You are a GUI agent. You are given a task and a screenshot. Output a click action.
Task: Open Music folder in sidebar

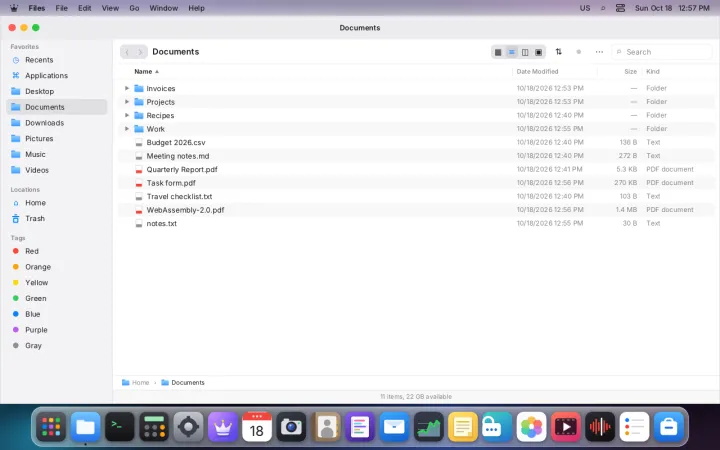(x=56, y=154)
